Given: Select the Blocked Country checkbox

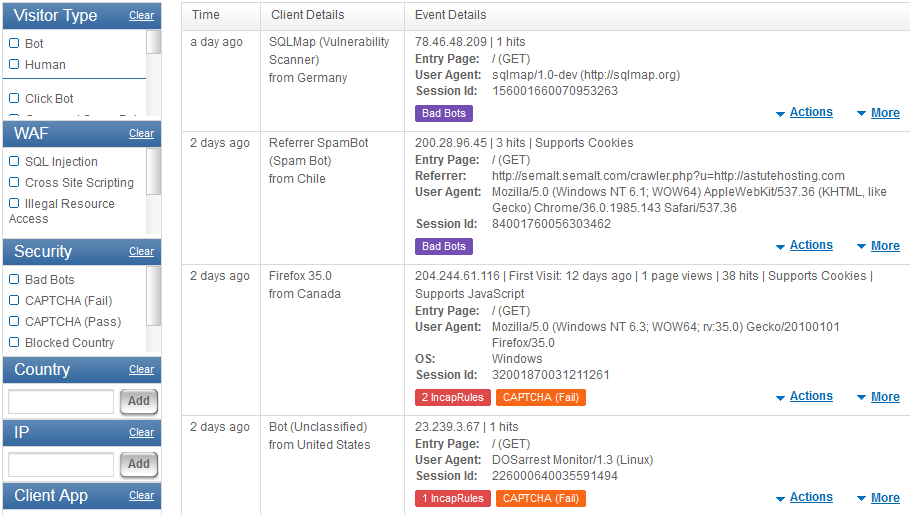Looking at the screenshot, I should (x=14, y=343).
